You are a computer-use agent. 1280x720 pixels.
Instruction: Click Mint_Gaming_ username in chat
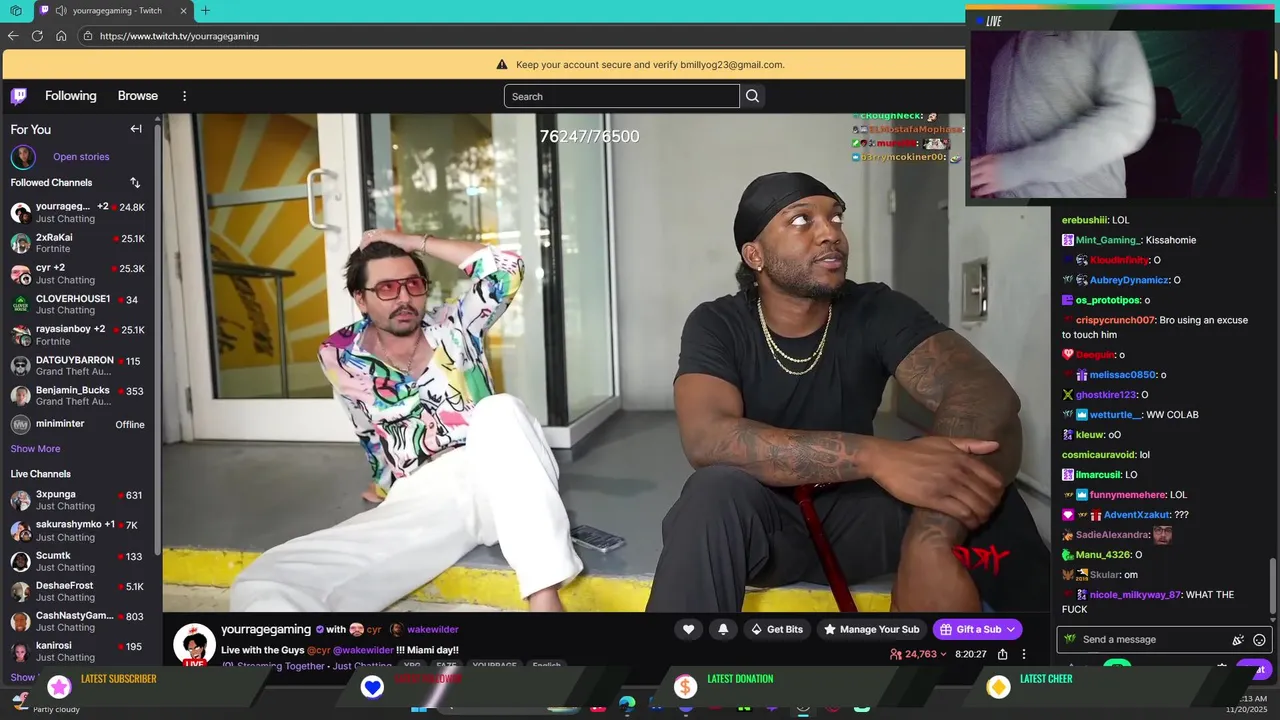pos(1108,240)
